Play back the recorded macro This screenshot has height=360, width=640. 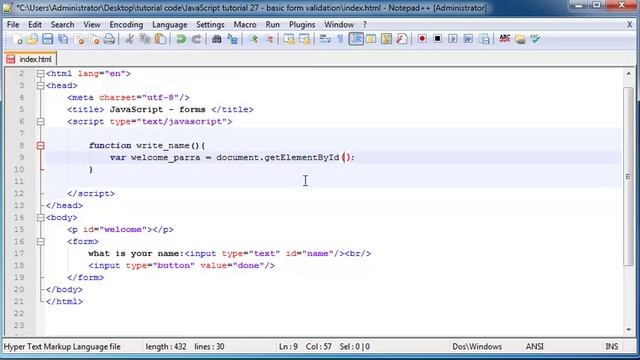[x=453, y=39]
